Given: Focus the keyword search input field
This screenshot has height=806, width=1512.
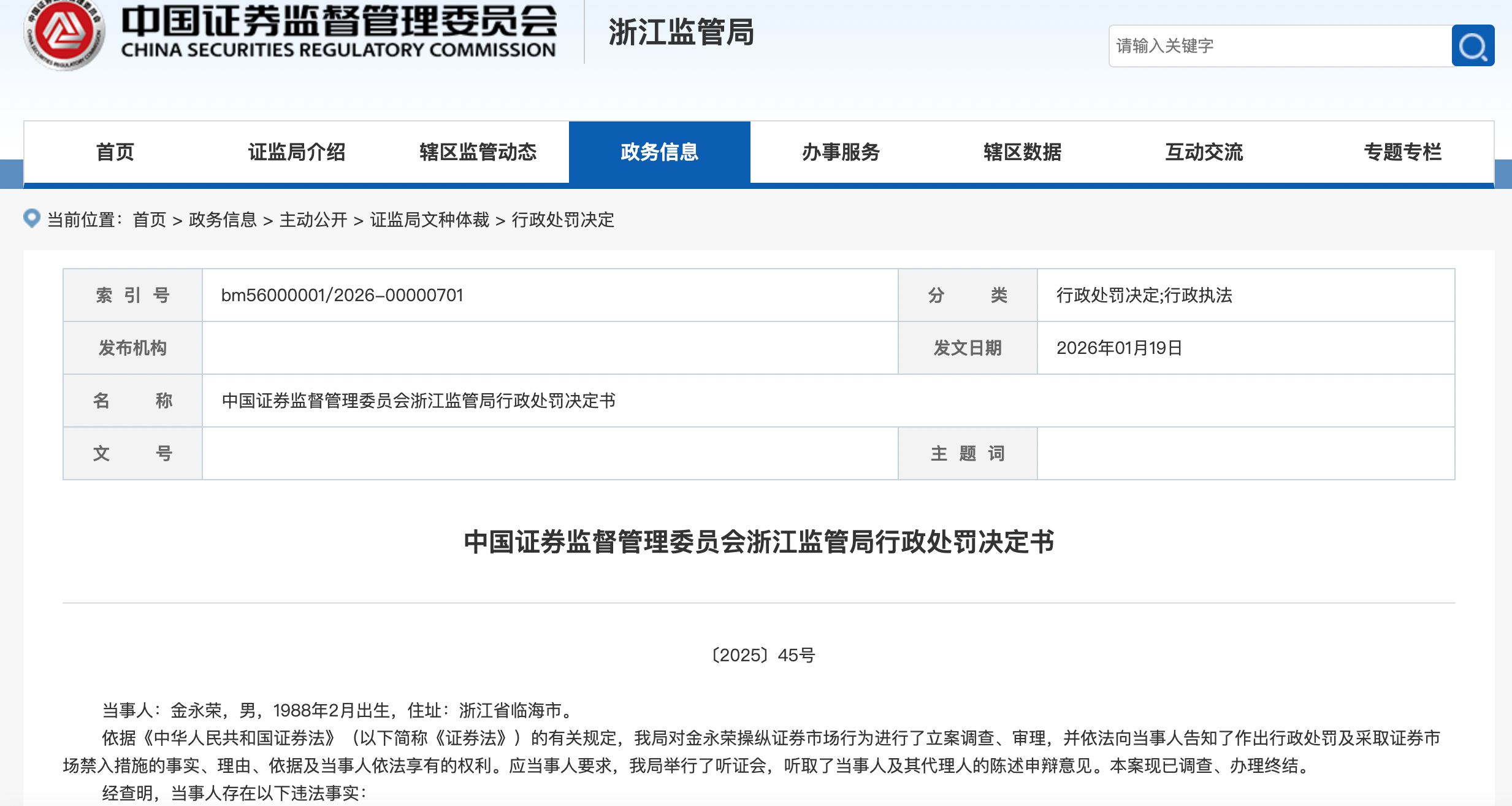Looking at the screenshot, I should (x=1280, y=46).
